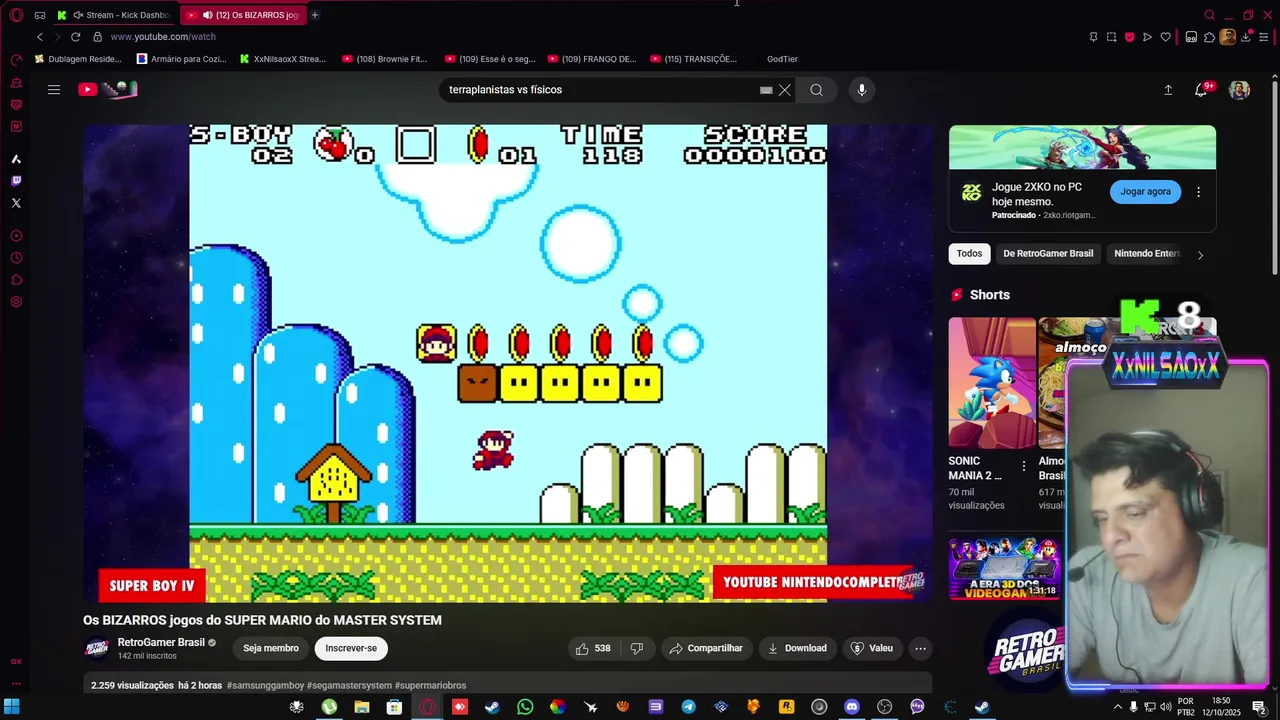This screenshot has height=720, width=1280.
Task: Join channel with Seja membro
Action: pos(271,648)
